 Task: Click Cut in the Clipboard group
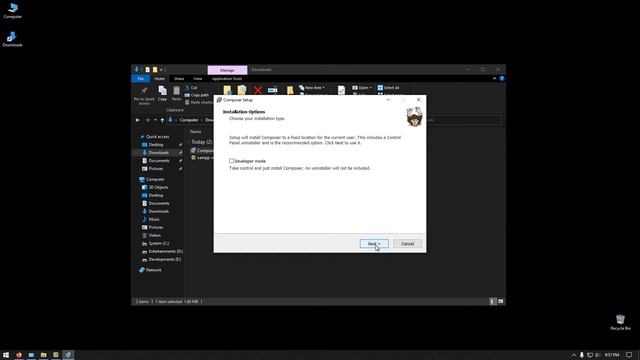(x=191, y=88)
